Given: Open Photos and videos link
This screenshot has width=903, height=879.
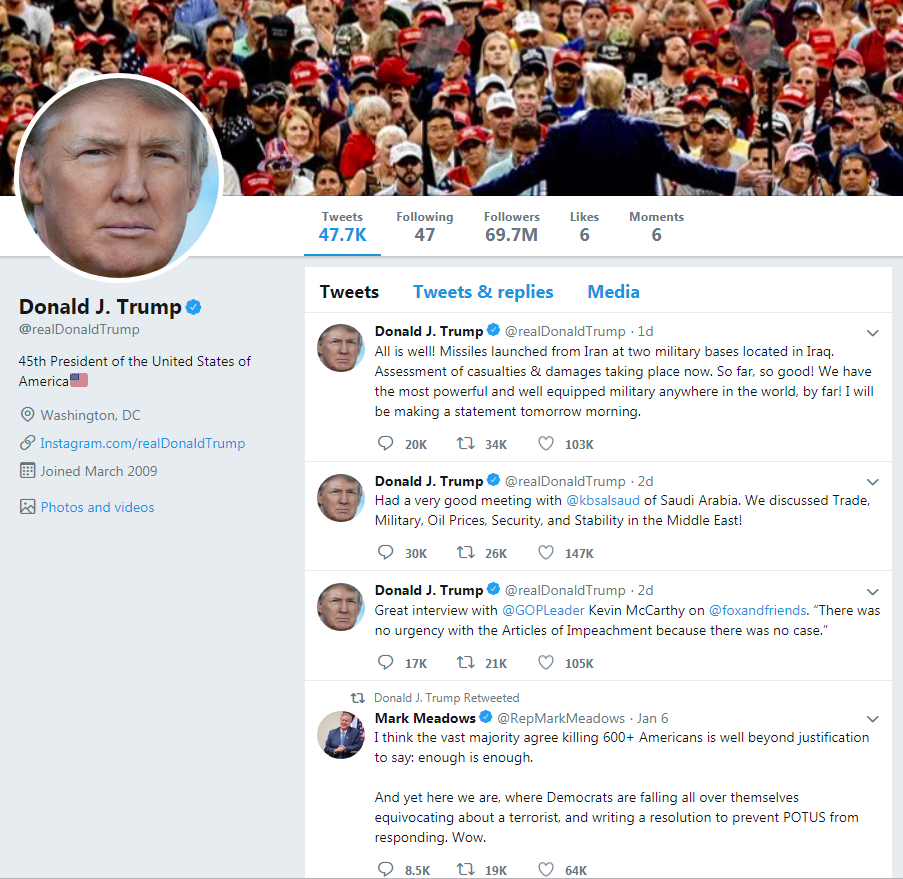Looking at the screenshot, I should (x=97, y=507).
